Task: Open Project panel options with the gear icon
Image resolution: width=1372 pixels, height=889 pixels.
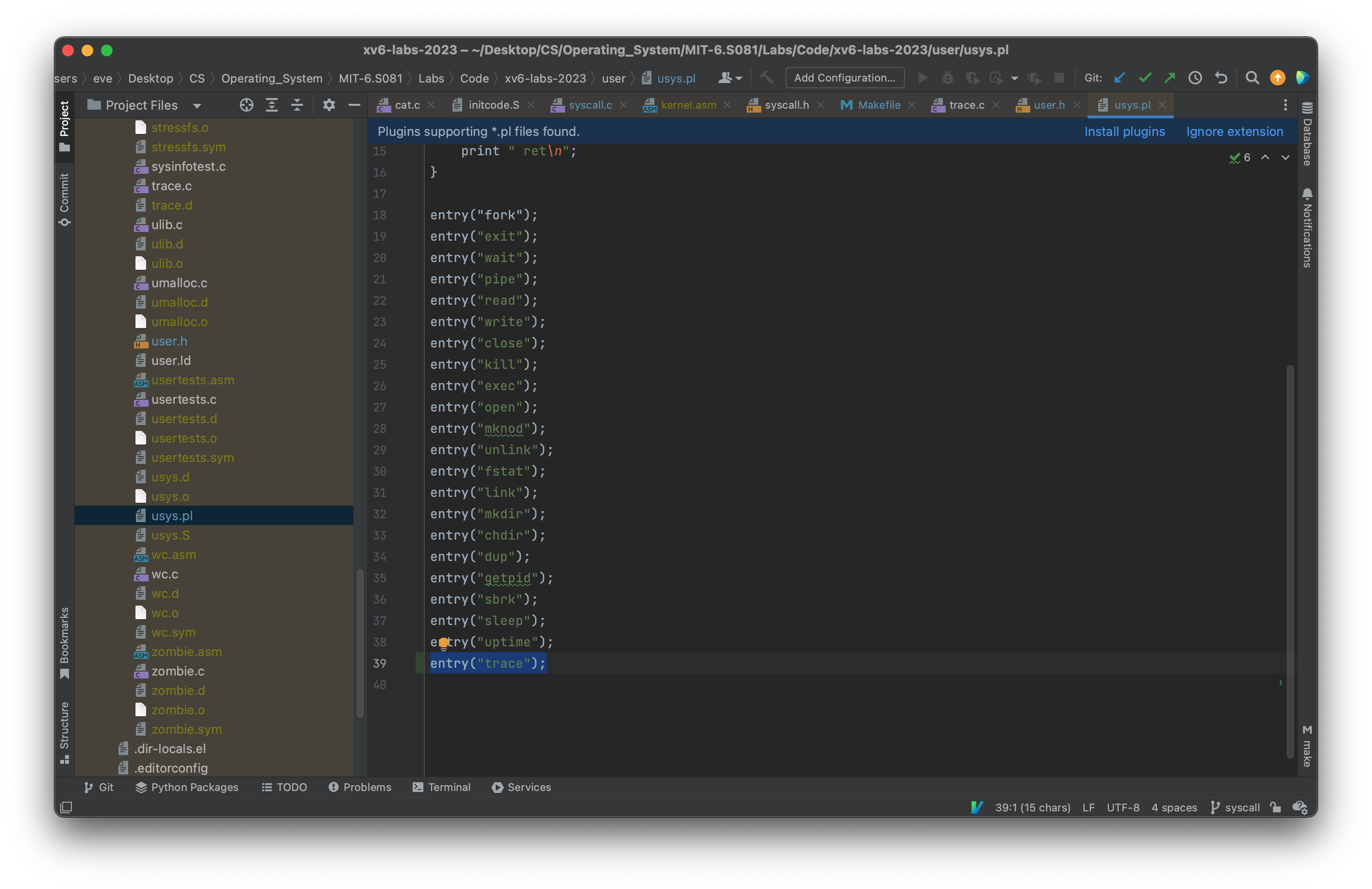Action: tap(329, 105)
